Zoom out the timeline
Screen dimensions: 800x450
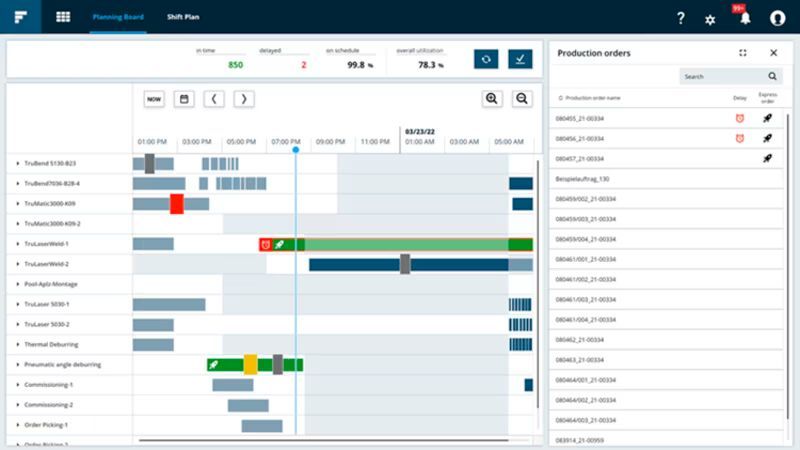click(522, 98)
